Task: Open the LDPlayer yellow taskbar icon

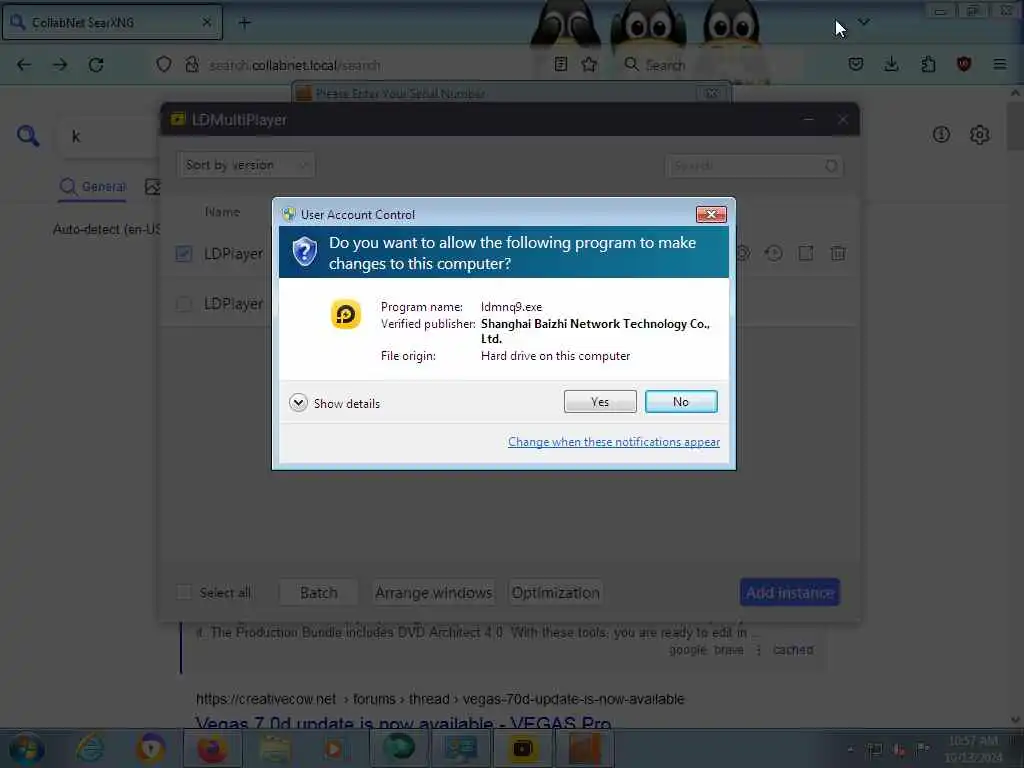Action: click(x=522, y=748)
